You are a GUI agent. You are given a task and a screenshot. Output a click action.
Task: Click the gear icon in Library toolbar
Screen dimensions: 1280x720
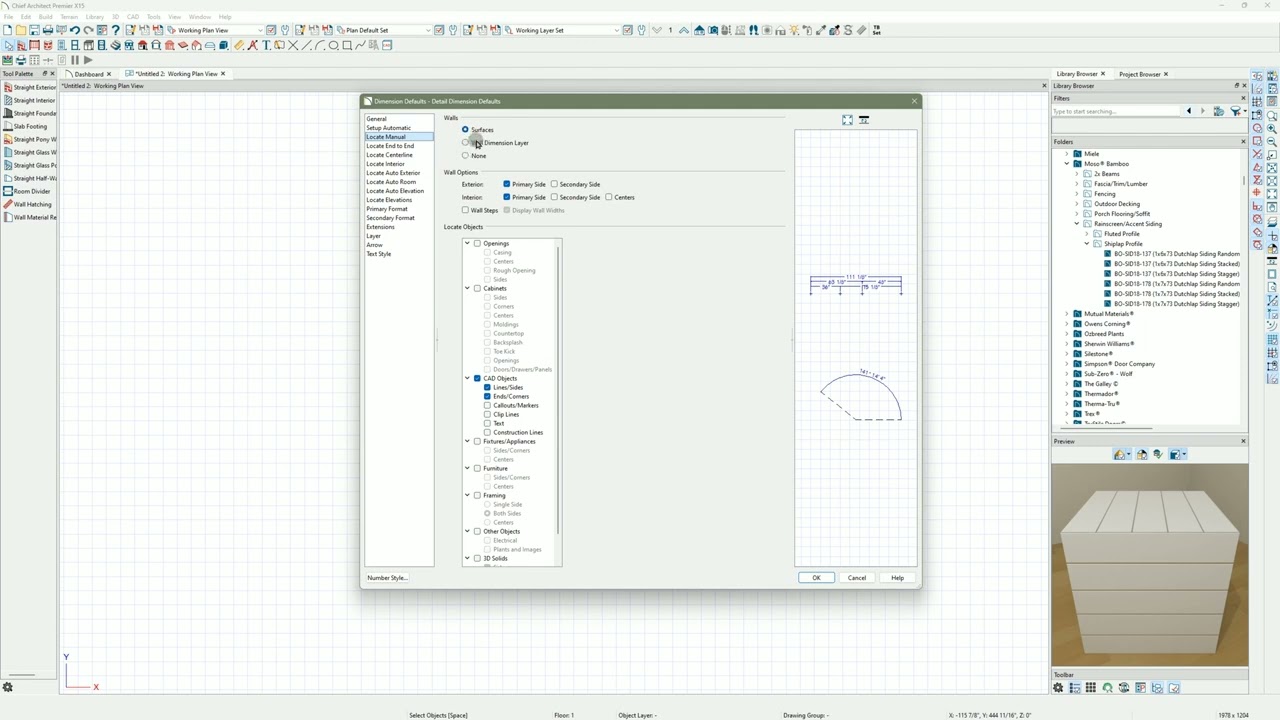pos(1058,688)
